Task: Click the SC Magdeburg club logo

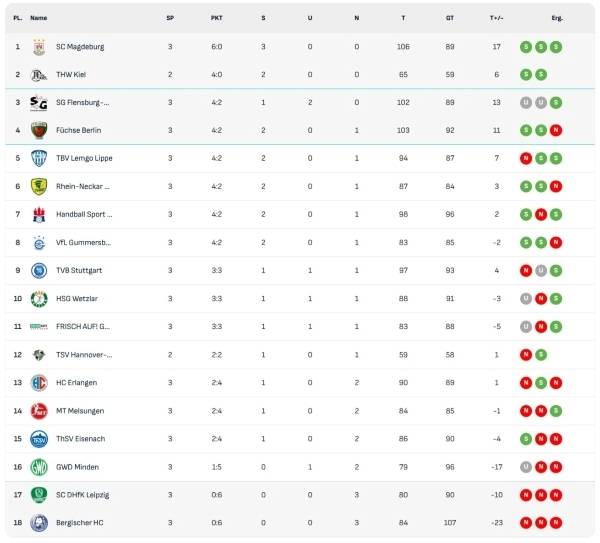Action: coord(39,47)
